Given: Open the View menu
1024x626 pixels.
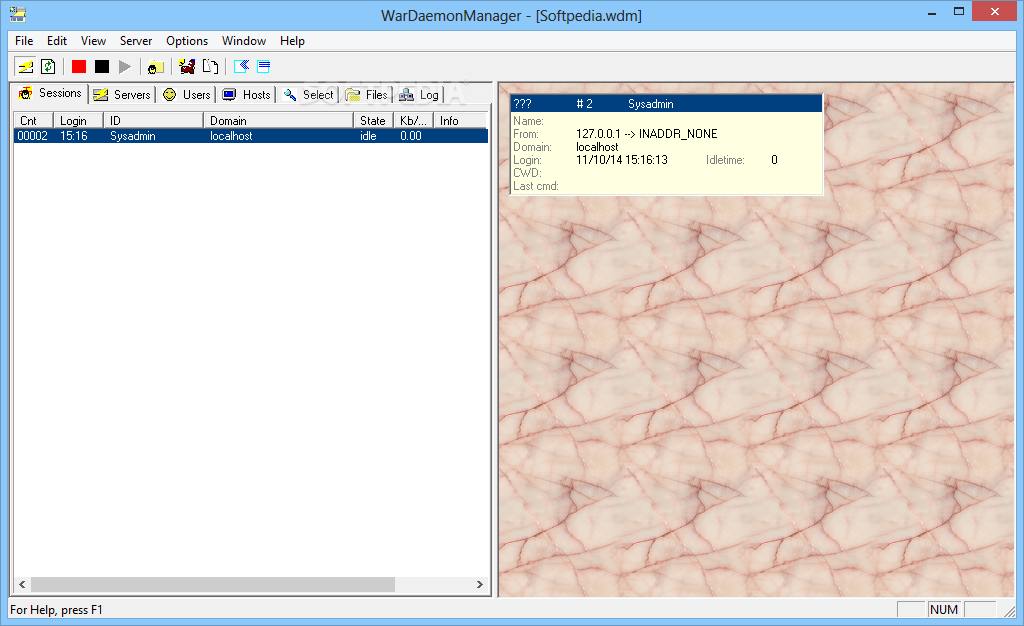Looking at the screenshot, I should (x=93, y=40).
